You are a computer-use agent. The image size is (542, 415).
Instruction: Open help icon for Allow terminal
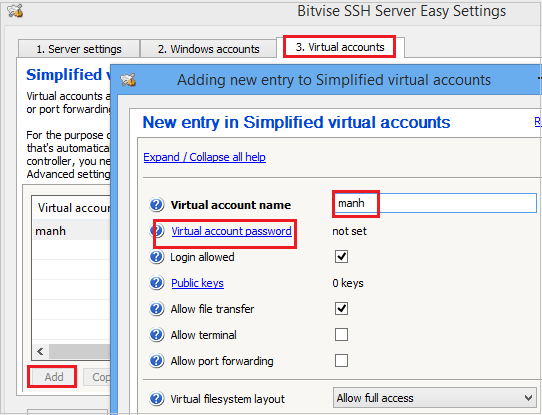tap(156, 334)
